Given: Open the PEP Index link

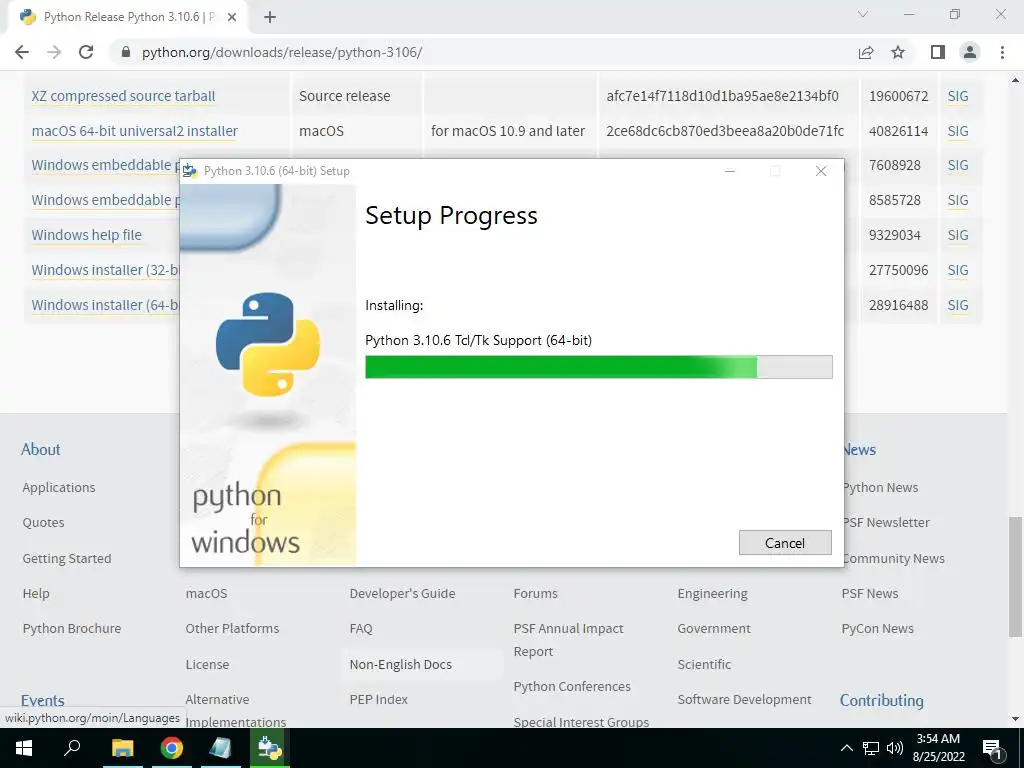Looking at the screenshot, I should point(378,699).
